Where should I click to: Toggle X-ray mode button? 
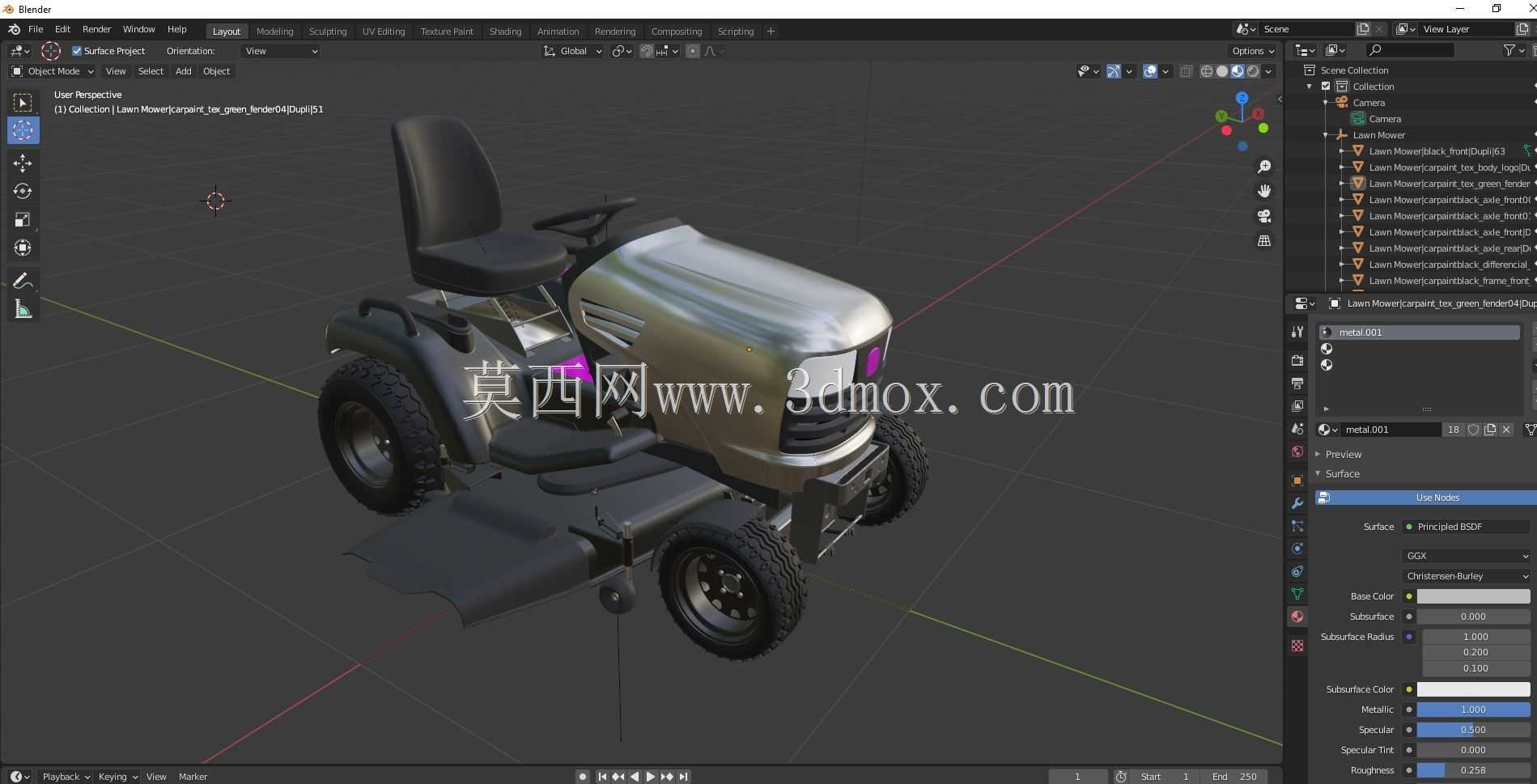(x=1187, y=71)
